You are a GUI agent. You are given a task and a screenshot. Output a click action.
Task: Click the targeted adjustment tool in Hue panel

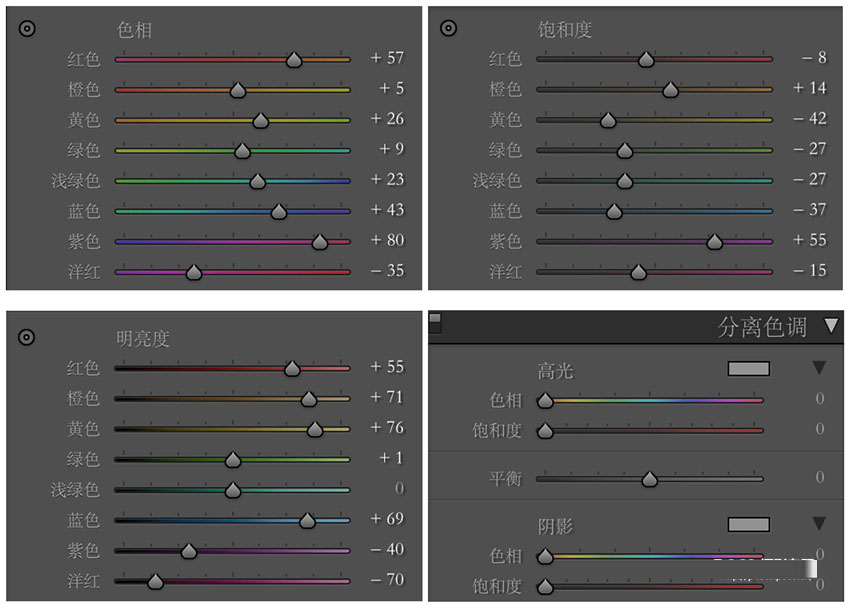pos(27,29)
